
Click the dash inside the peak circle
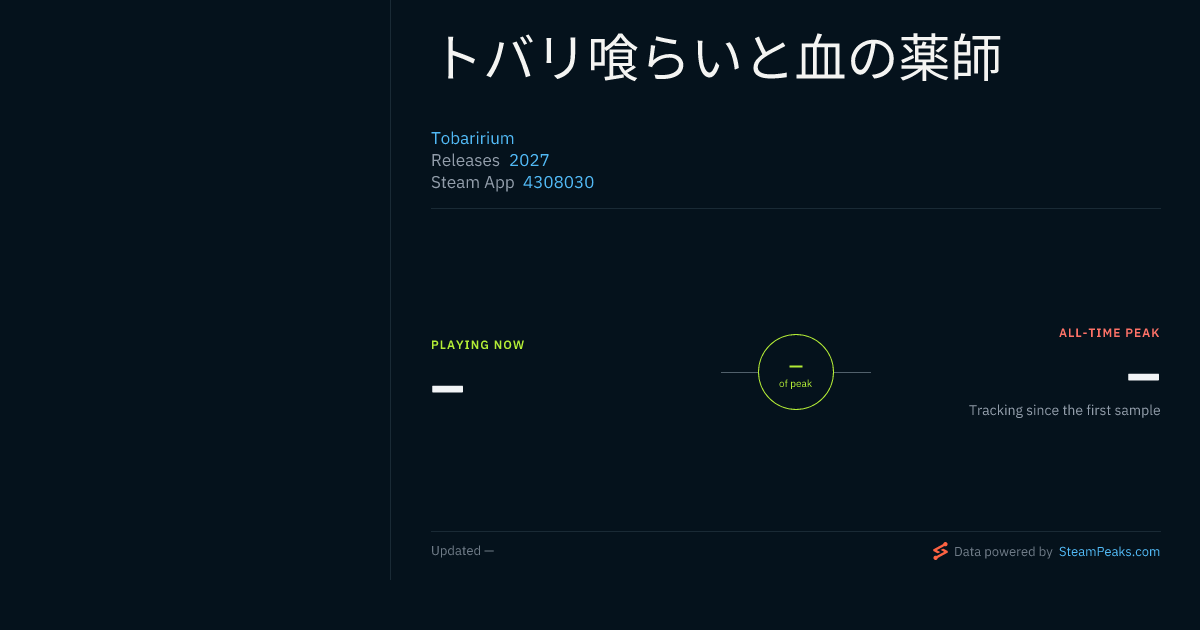coord(796,366)
